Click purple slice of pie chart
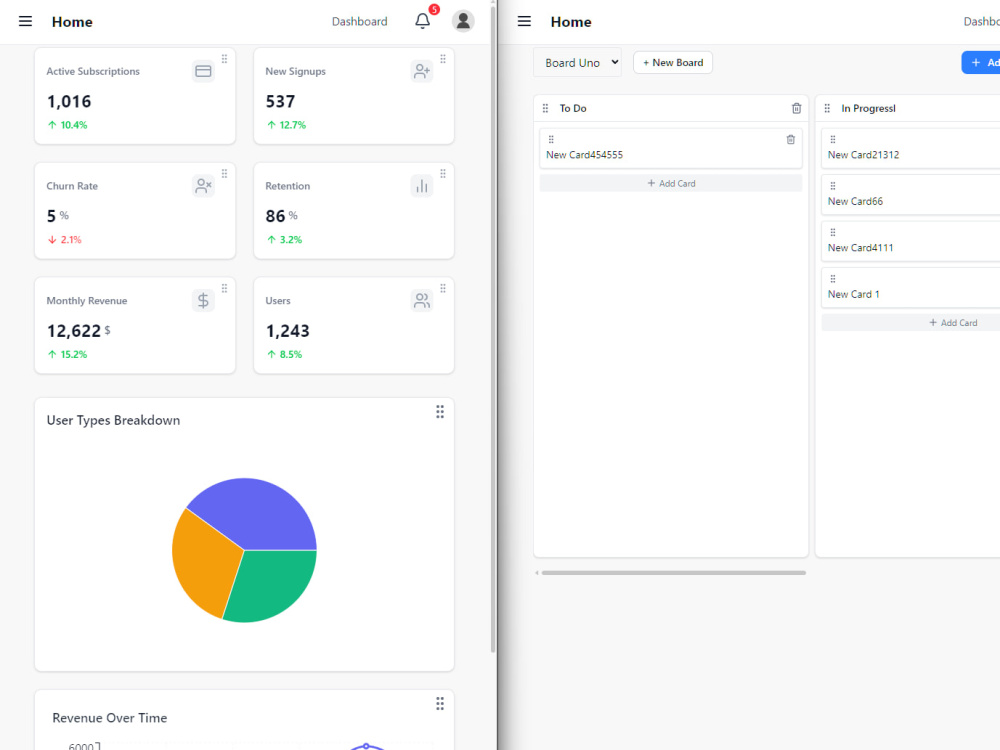This screenshot has height=750, width=1000. coord(258,512)
